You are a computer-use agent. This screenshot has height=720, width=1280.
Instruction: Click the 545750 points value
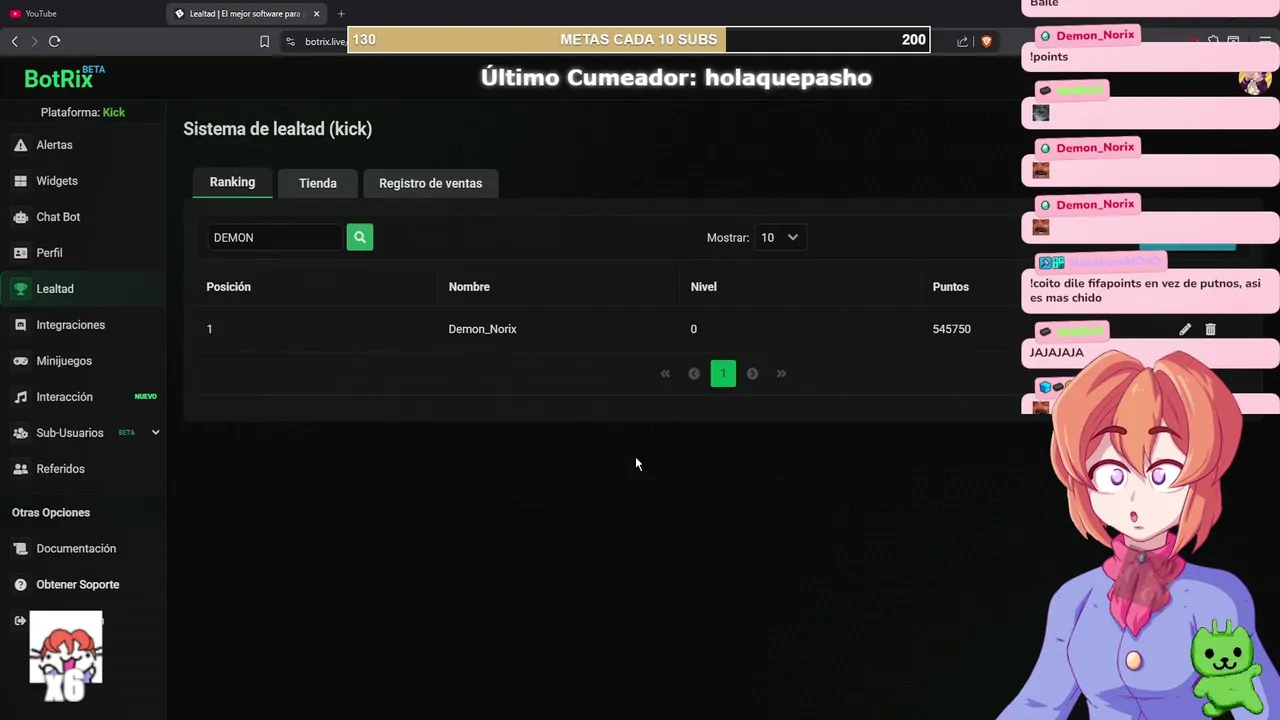click(x=951, y=329)
